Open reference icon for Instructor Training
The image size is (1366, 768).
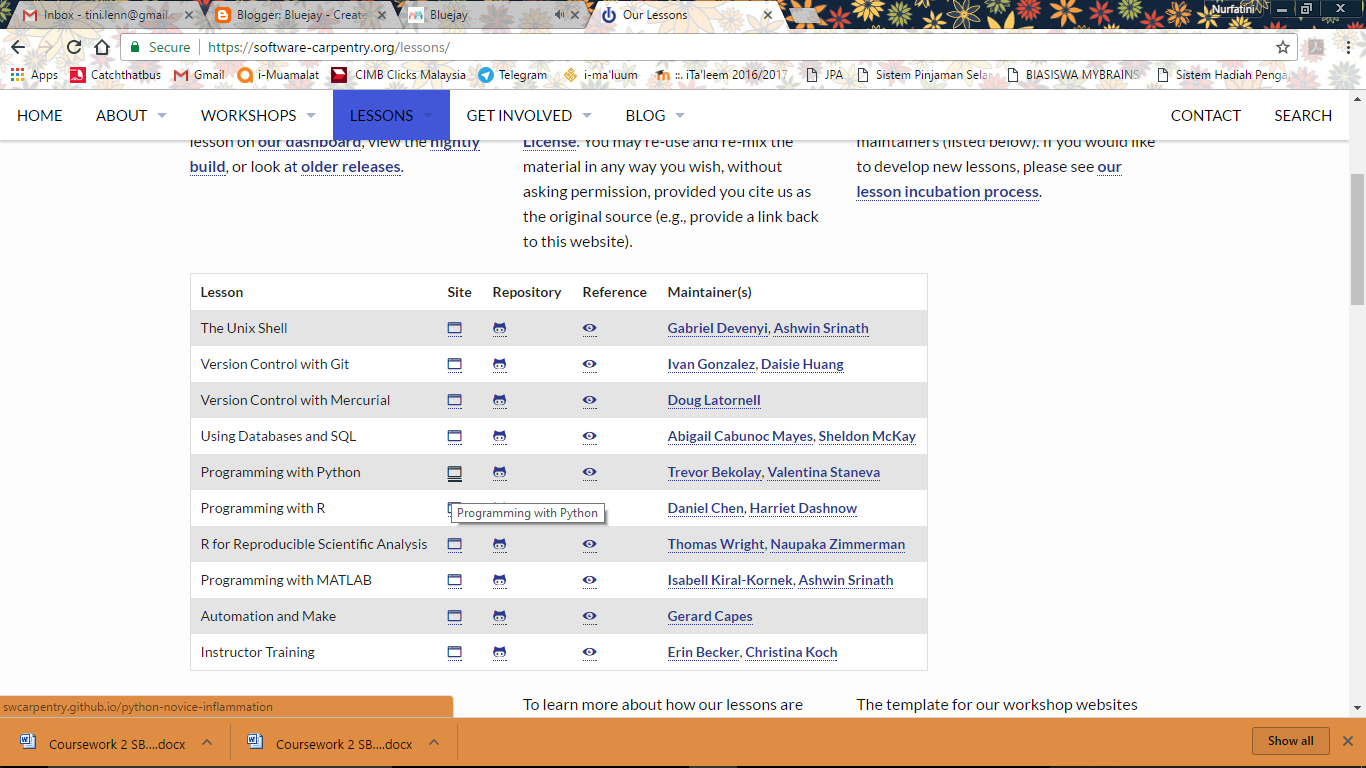[589, 652]
